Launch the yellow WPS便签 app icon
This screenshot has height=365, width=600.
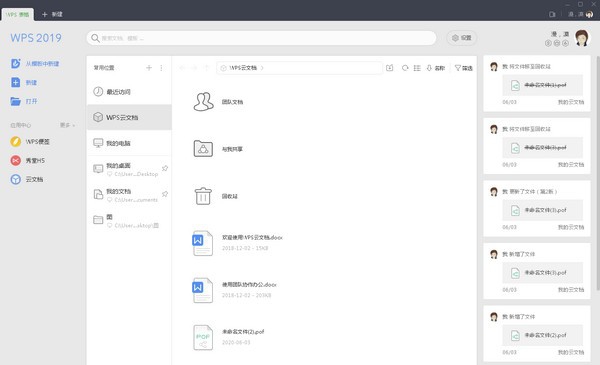(x=15, y=142)
